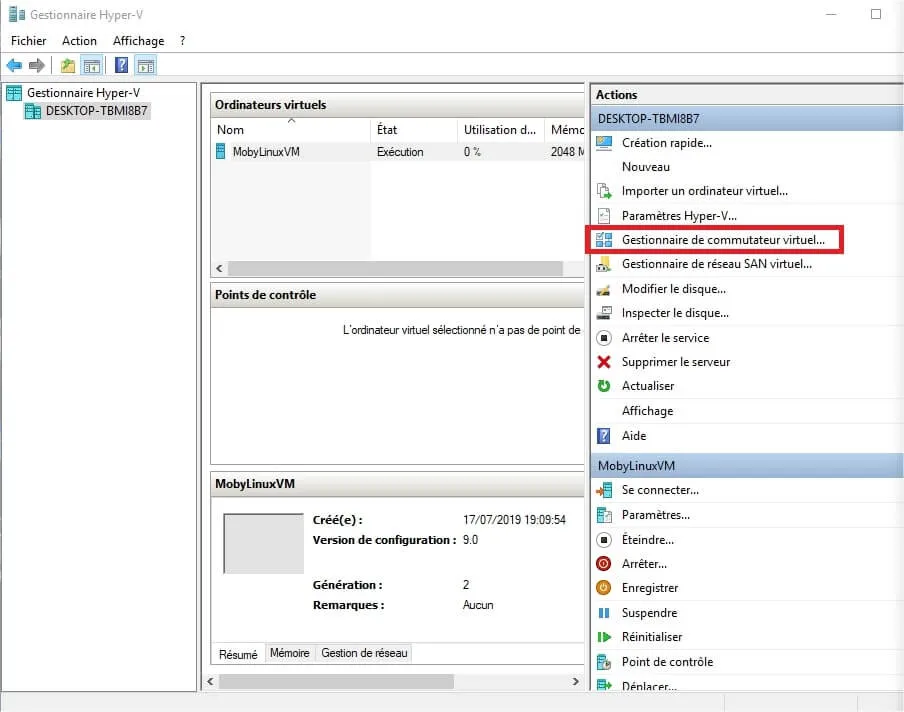Click the bottom pane scroll-left arrow
904x712 pixels.
tap(210, 681)
